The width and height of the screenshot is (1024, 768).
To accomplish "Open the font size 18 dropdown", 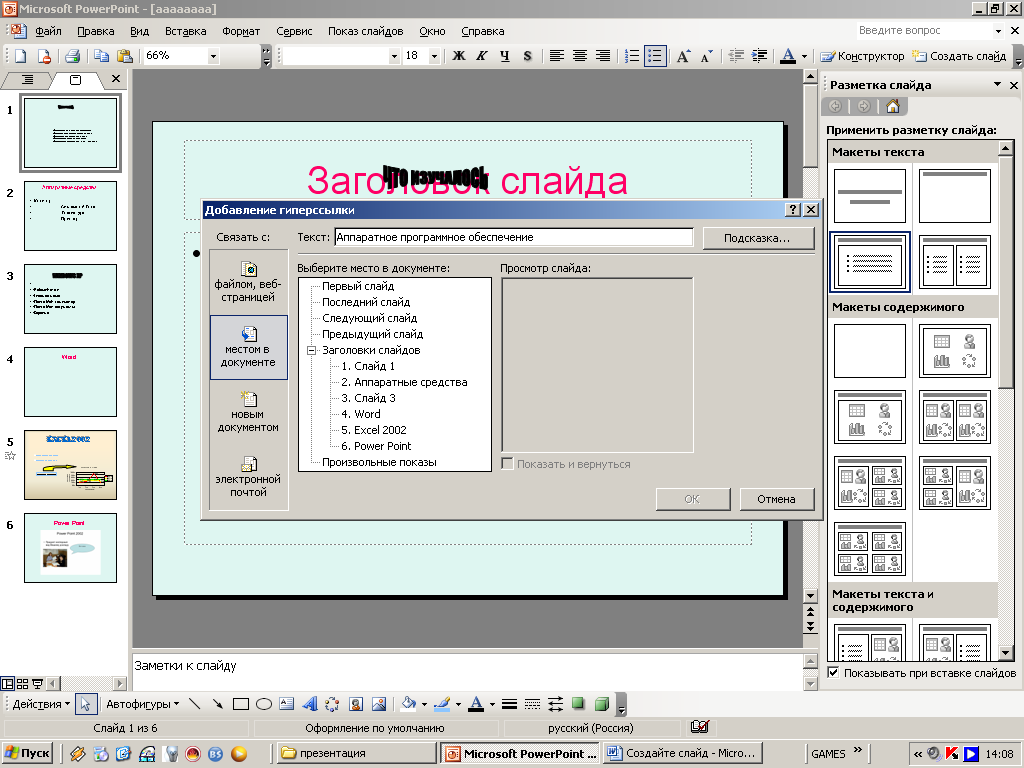I will (x=434, y=56).
